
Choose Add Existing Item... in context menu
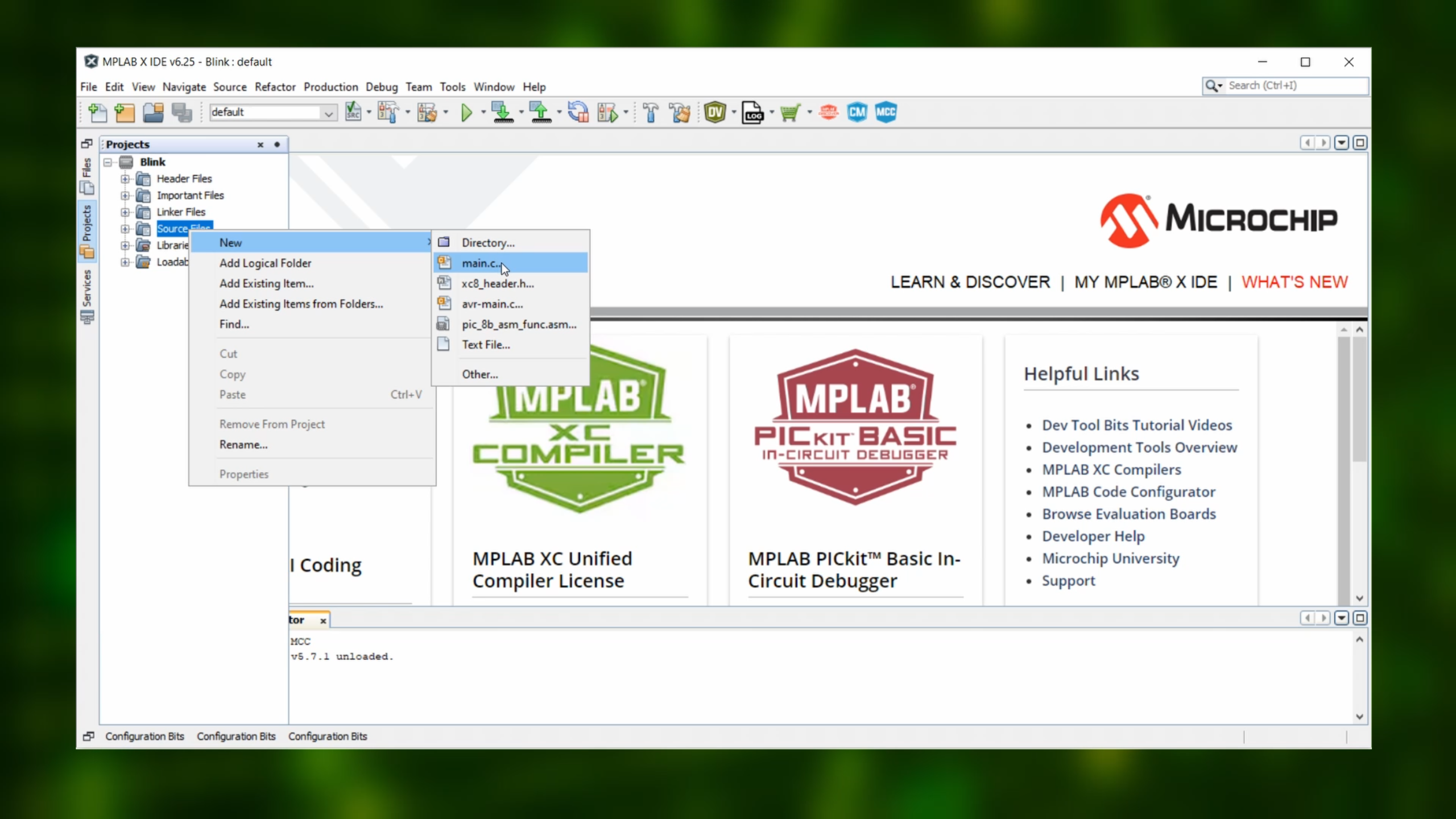tap(266, 283)
